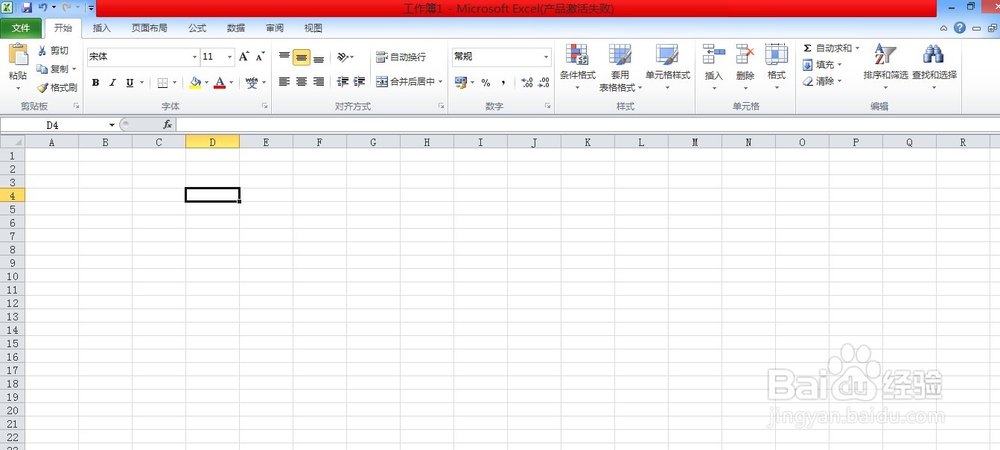Open Cell Styles (单元格样式)

667,67
